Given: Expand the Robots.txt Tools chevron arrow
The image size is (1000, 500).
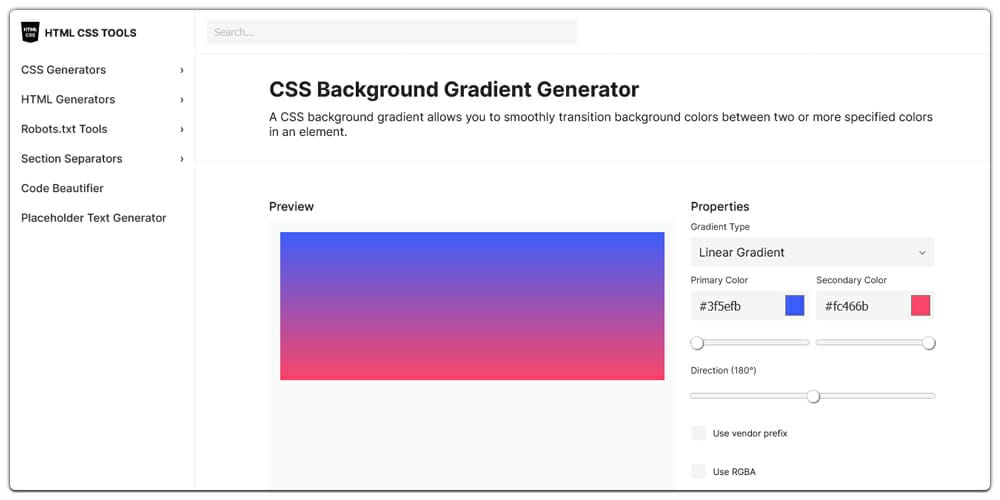Looking at the screenshot, I should click(182, 129).
